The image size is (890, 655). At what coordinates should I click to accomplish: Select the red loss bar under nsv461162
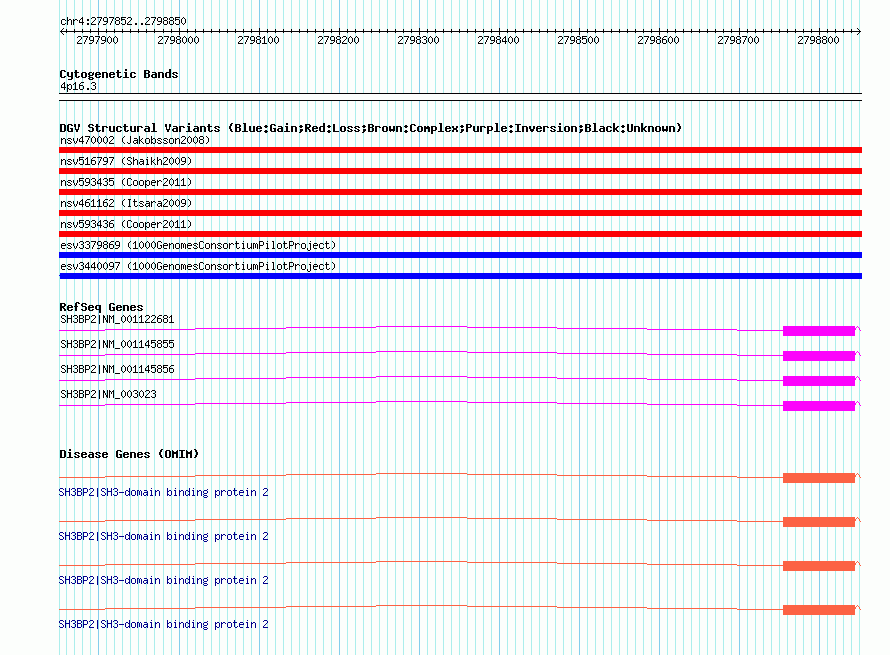(x=460, y=213)
